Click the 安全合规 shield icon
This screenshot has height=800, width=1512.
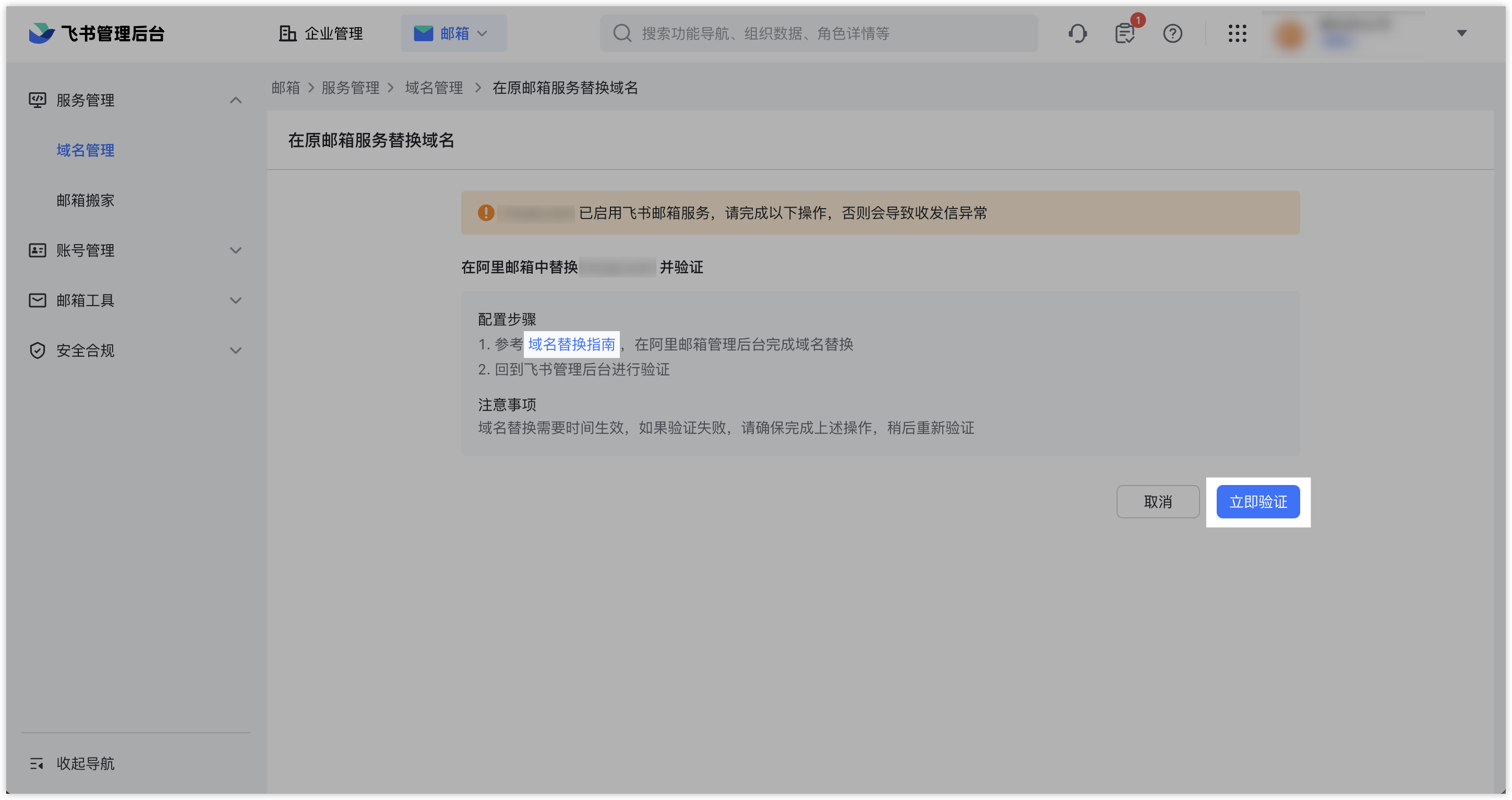38,350
